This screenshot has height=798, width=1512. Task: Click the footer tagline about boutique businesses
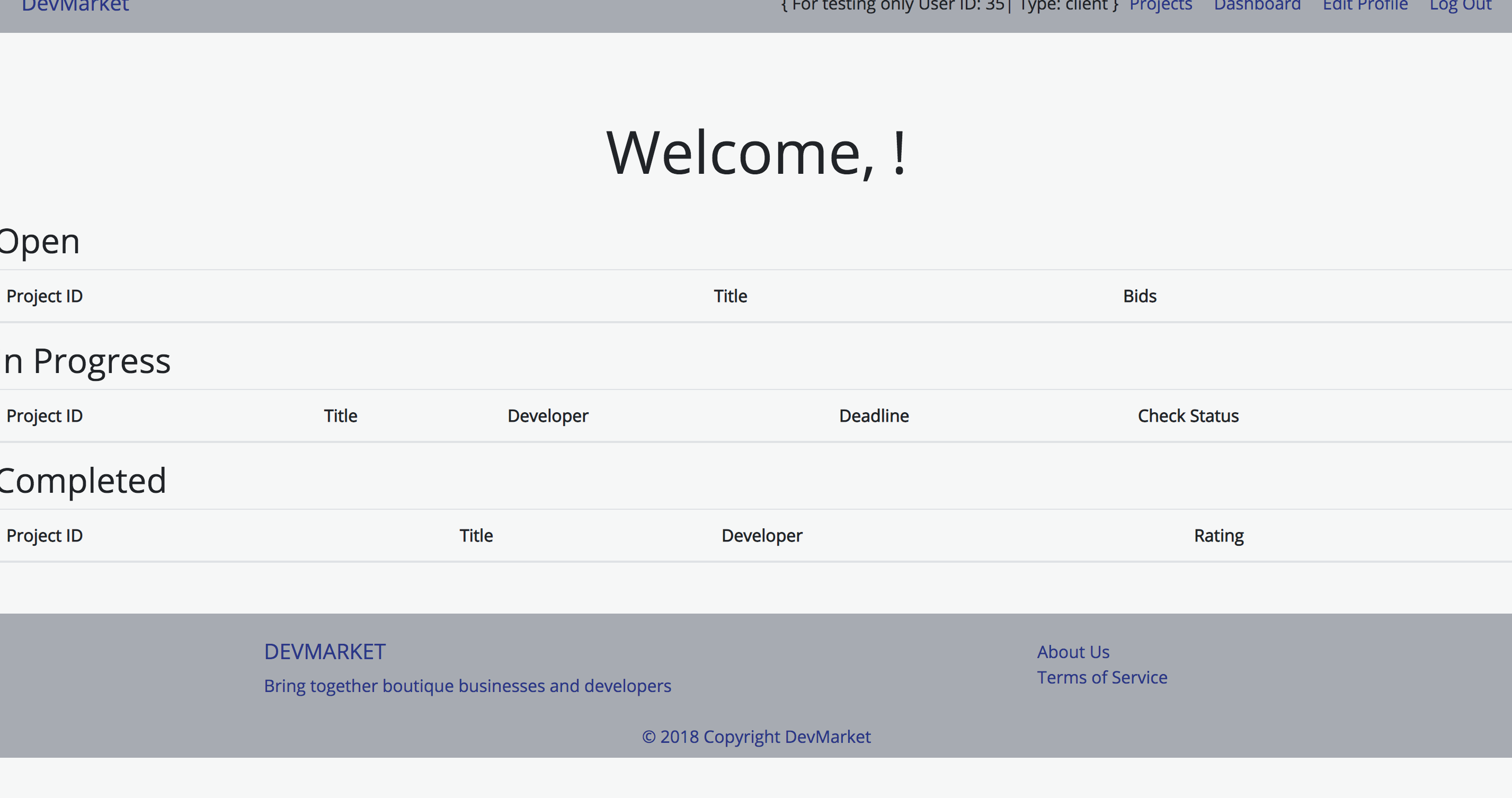point(467,686)
